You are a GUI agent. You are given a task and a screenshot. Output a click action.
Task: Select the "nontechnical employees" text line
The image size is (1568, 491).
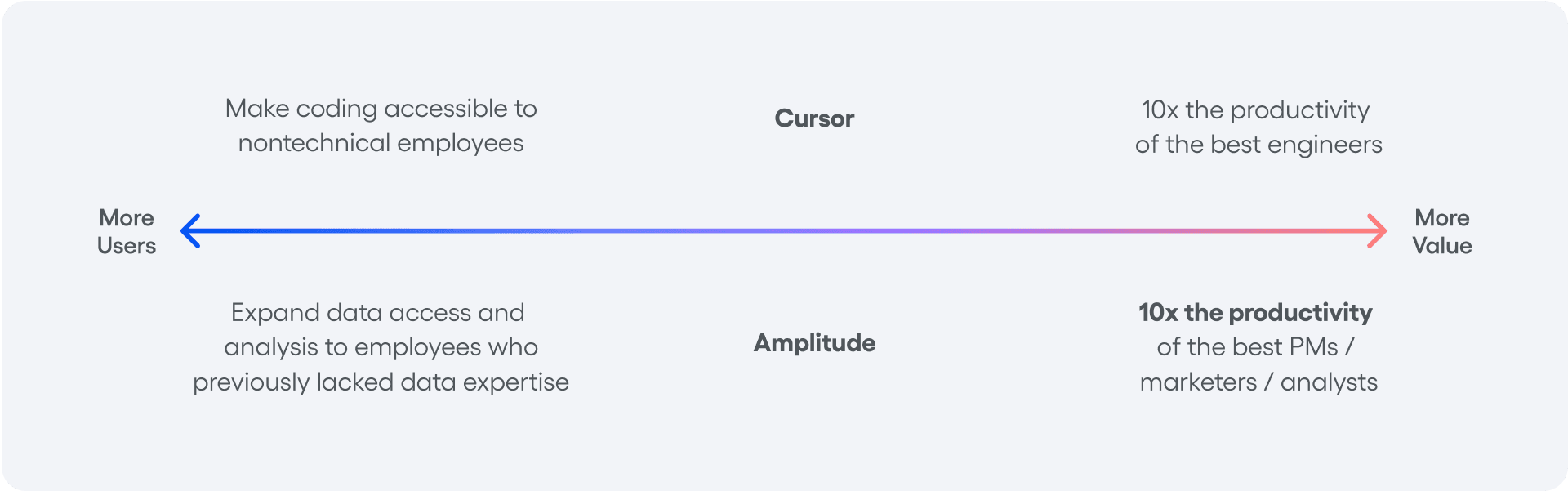(381, 144)
